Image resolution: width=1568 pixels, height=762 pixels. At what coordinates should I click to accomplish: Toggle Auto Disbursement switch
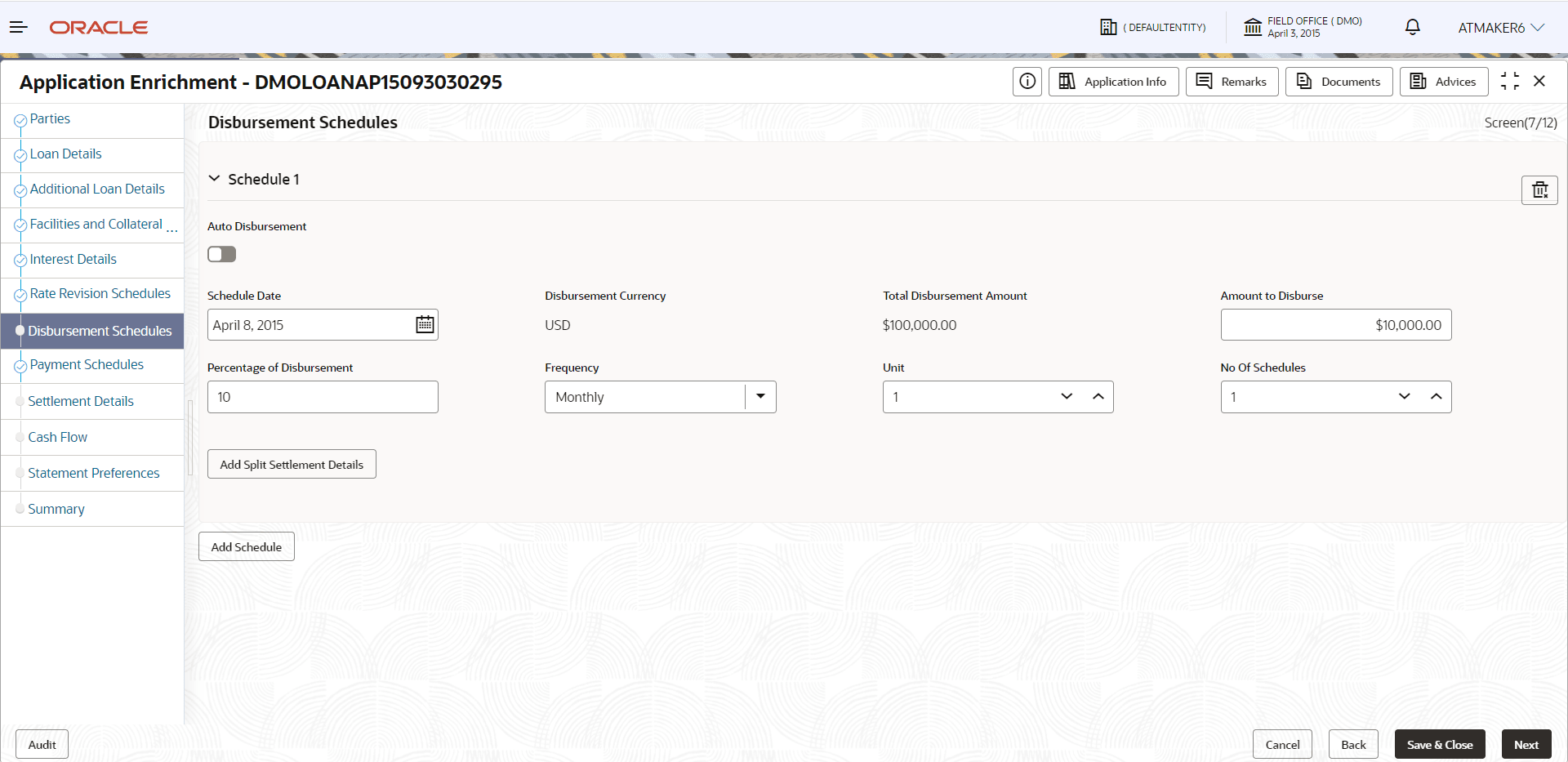point(222,255)
